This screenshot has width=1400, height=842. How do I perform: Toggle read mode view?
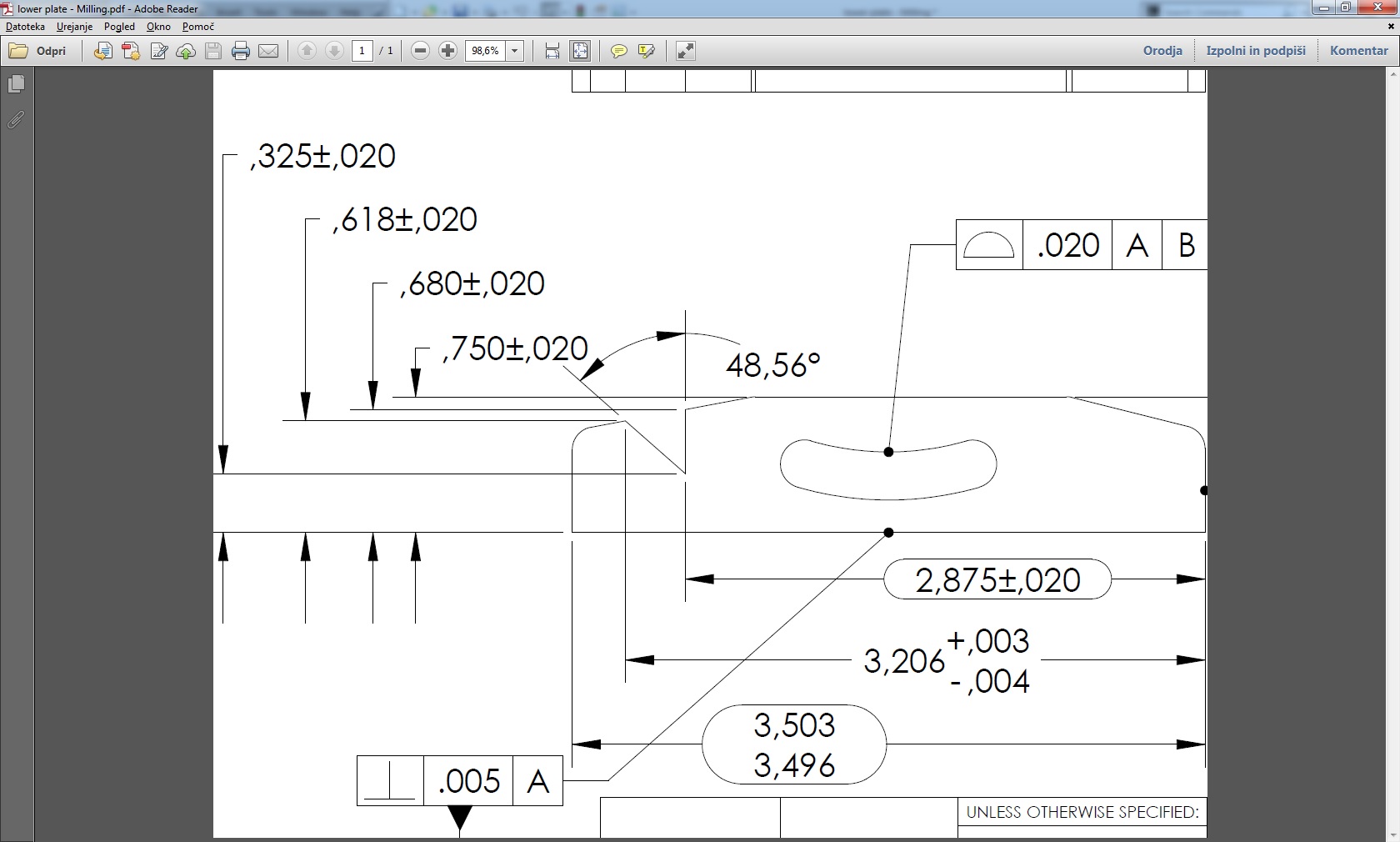(x=685, y=52)
